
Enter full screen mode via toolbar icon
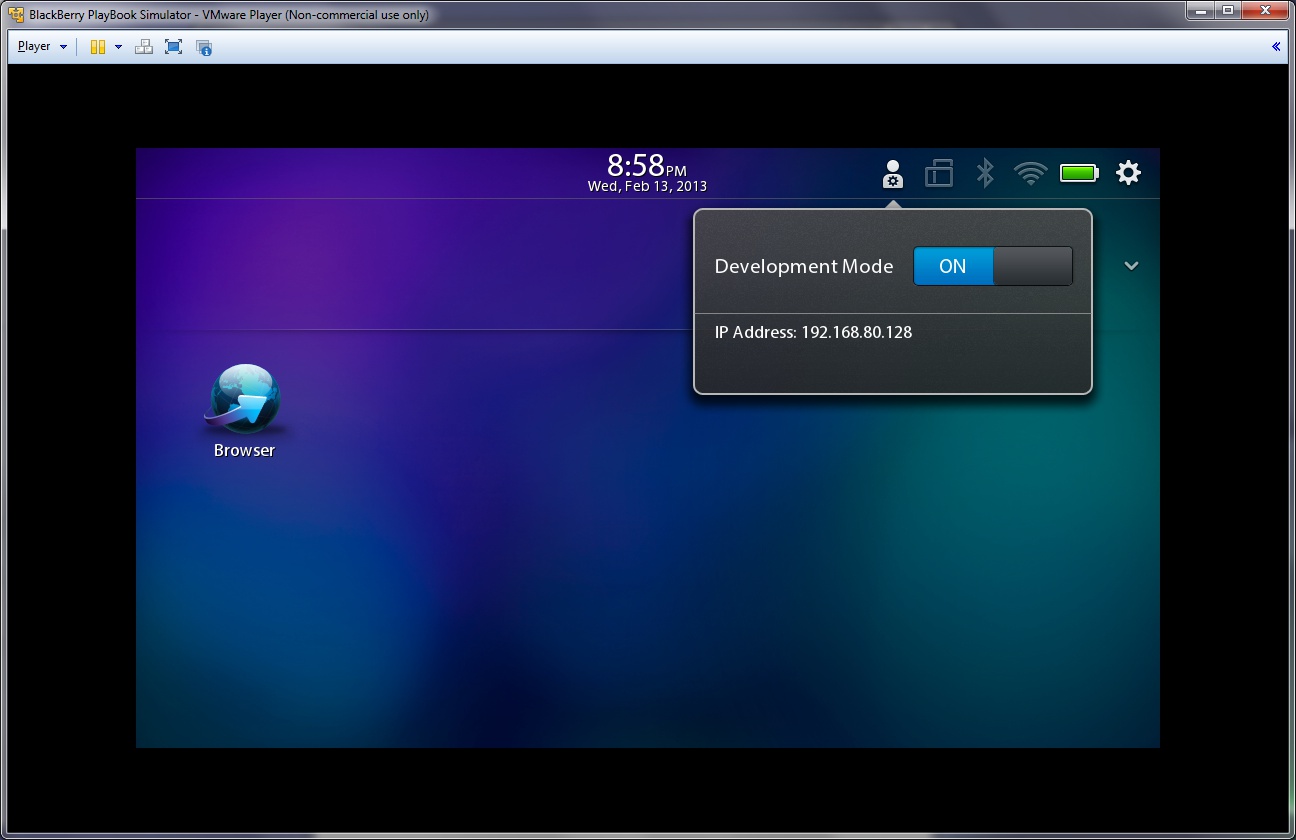(x=174, y=47)
